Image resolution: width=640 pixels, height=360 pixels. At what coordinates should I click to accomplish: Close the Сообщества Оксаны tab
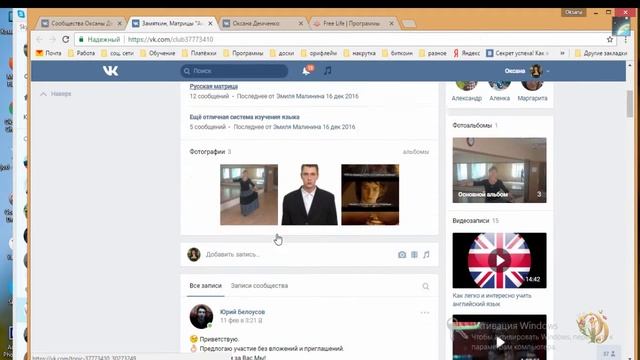point(120,24)
